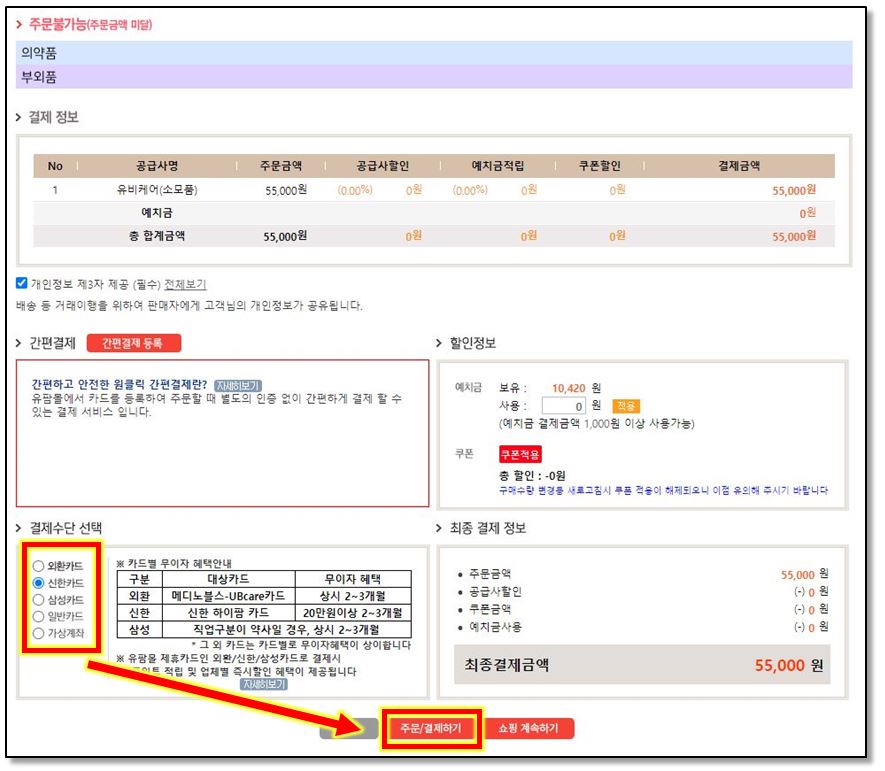Click the red 쿠폰적용 button
Viewport: 885px width, 771px height.
pos(519,454)
